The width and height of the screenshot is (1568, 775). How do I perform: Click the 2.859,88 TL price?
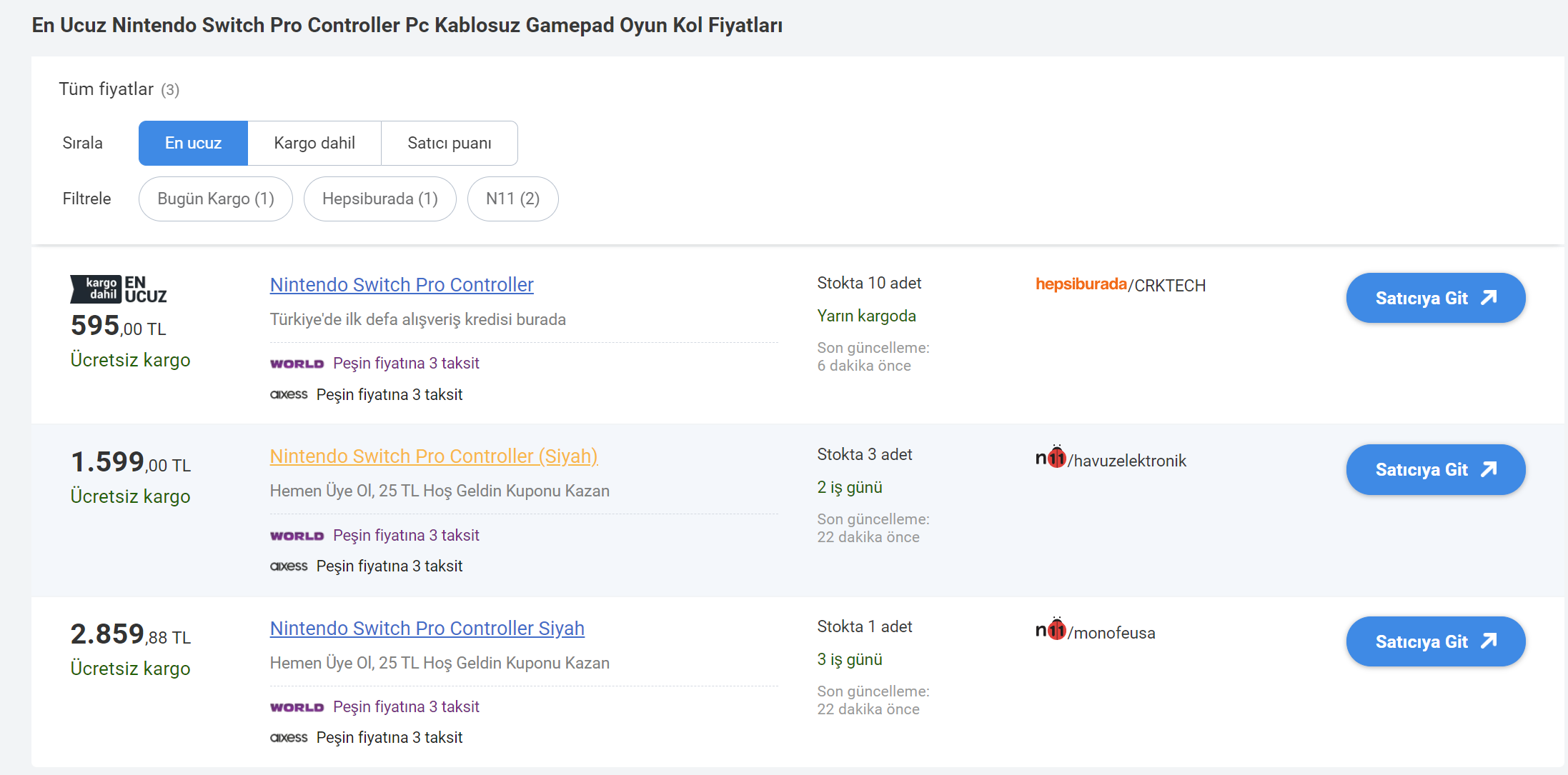click(x=131, y=634)
